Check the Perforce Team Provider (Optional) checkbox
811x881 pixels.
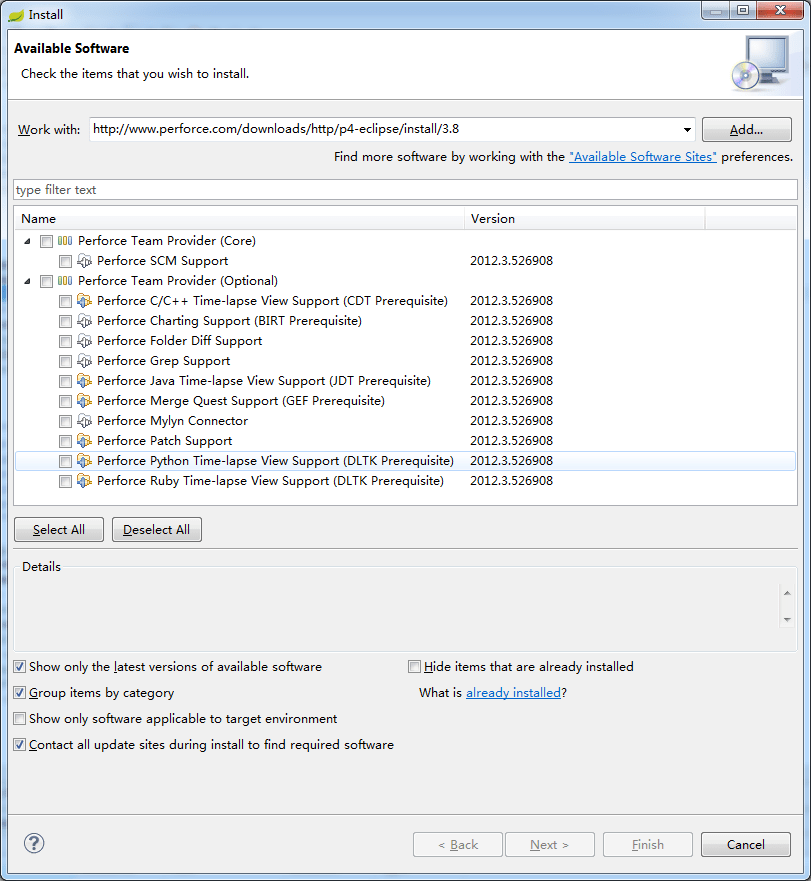(46, 281)
